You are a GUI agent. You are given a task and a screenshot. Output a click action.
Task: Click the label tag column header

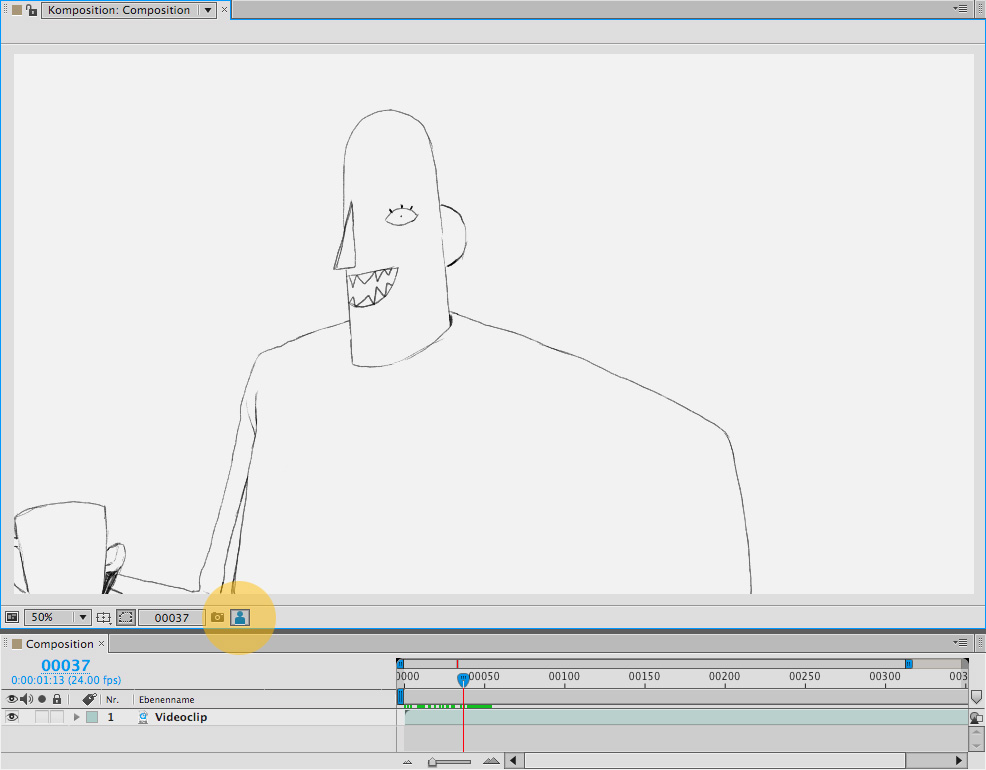click(x=89, y=699)
